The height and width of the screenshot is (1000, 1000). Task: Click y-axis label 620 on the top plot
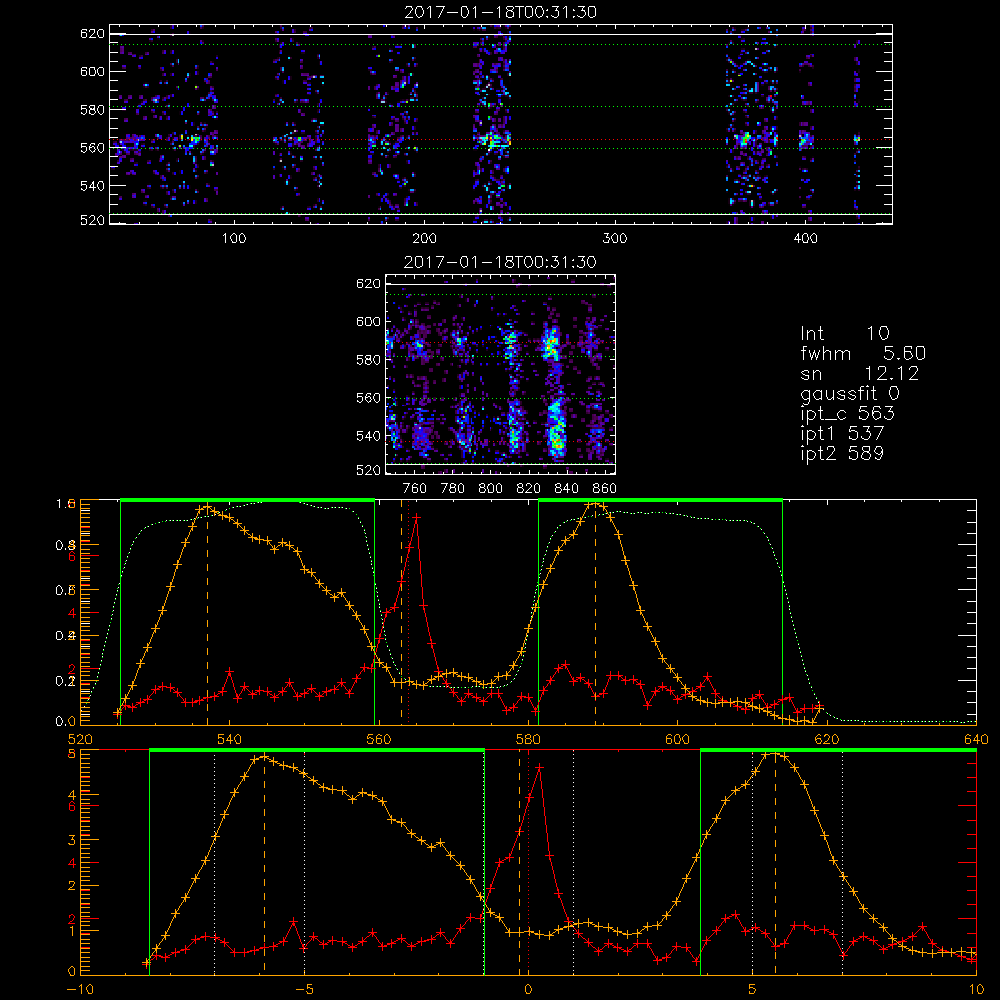(92, 33)
